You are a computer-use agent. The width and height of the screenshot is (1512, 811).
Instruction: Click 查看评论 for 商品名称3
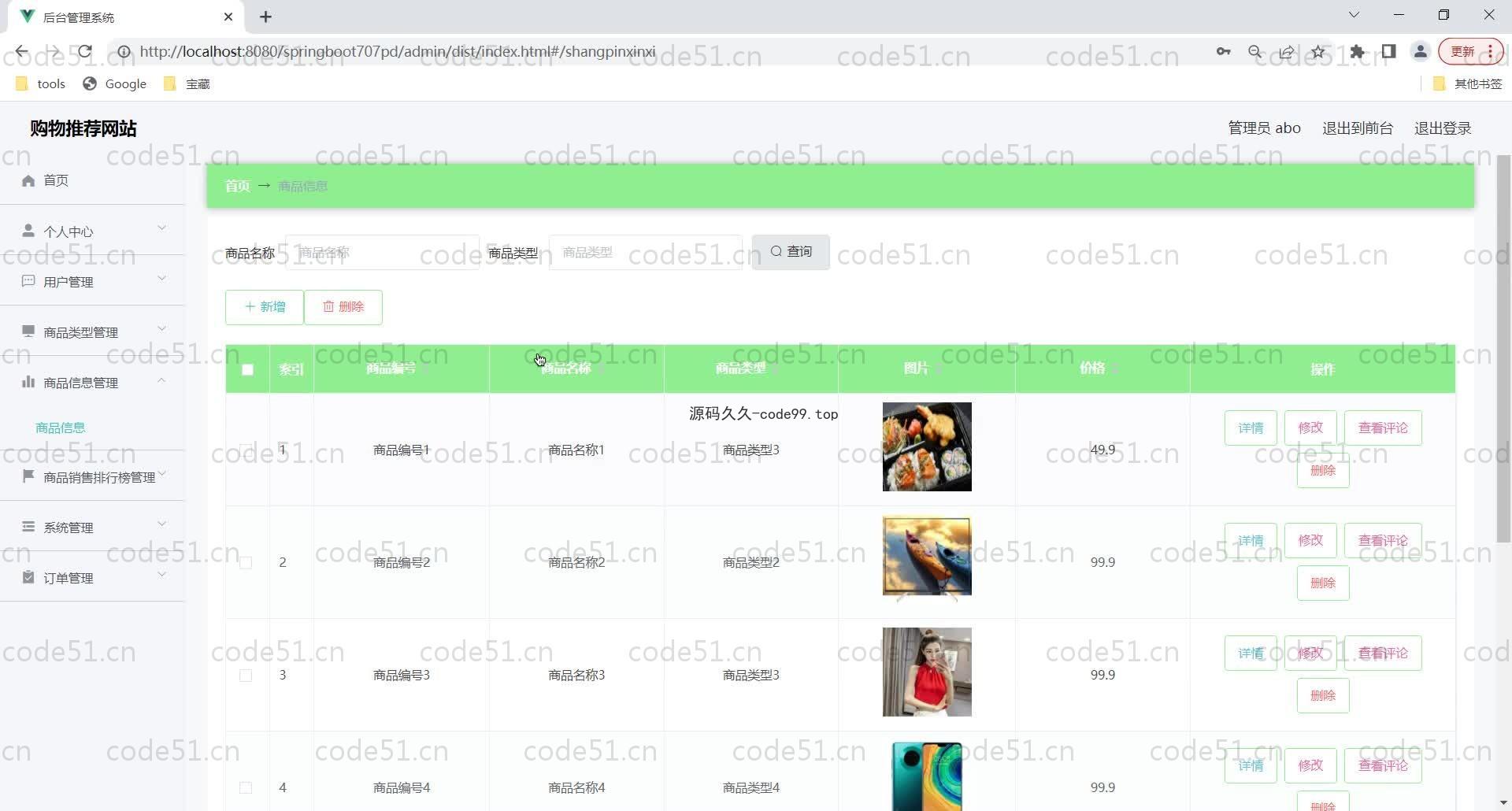pyautogui.click(x=1383, y=654)
